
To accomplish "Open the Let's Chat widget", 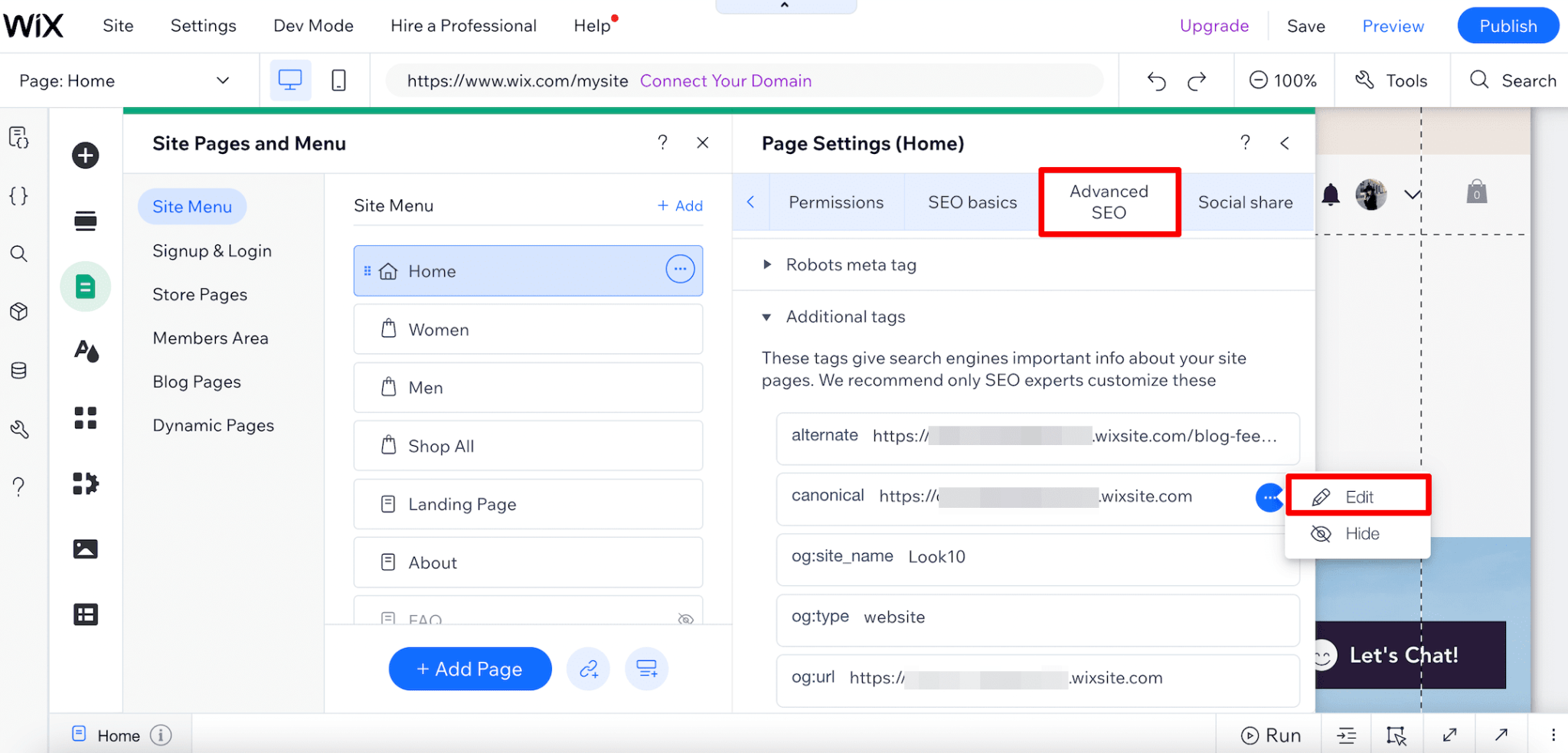I will click(1407, 655).
